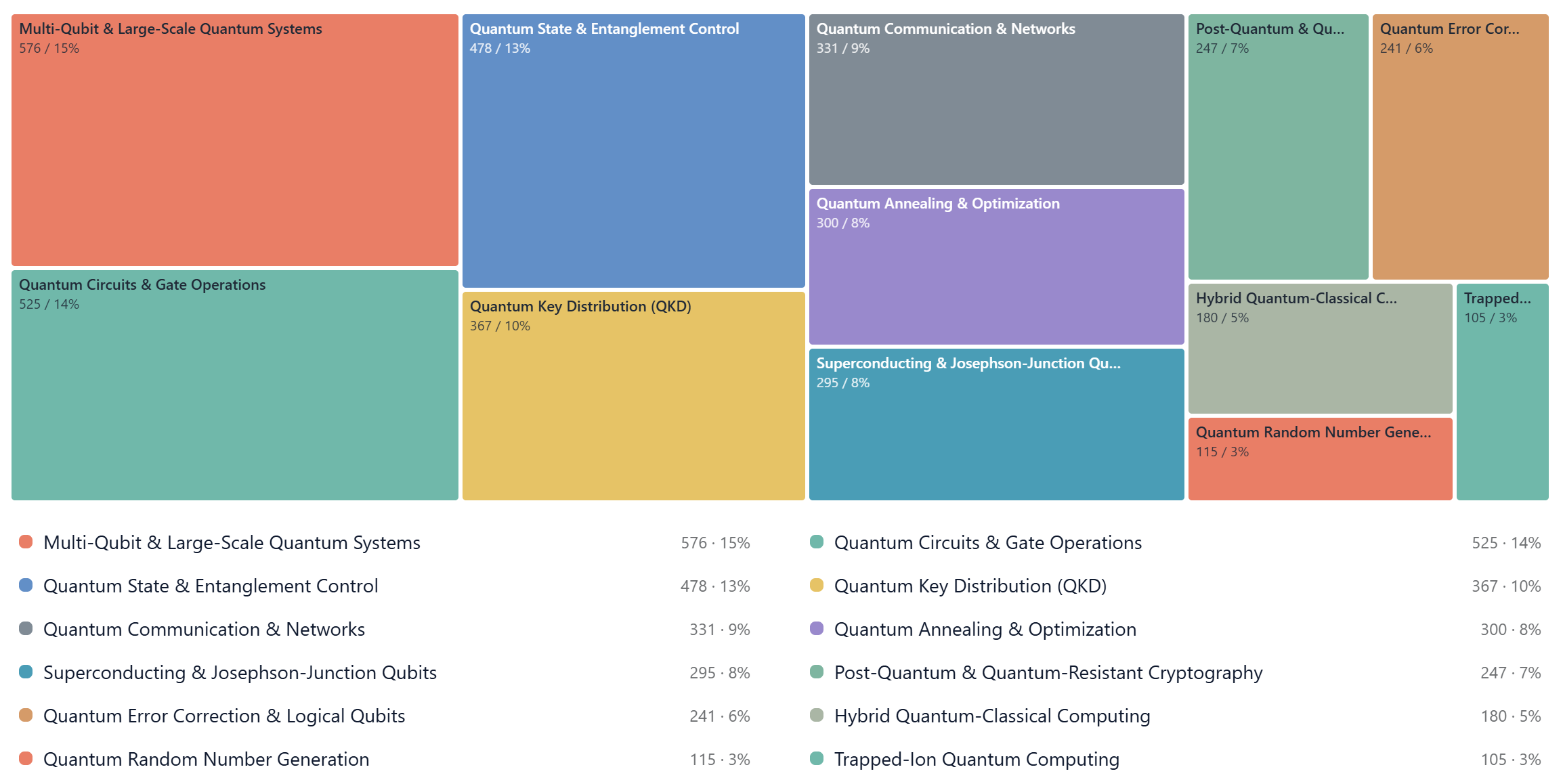The width and height of the screenshot is (1563, 784).
Task: Click legend text Superconducting & Josephson-Junction Qubits
Action: (x=240, y=673)
